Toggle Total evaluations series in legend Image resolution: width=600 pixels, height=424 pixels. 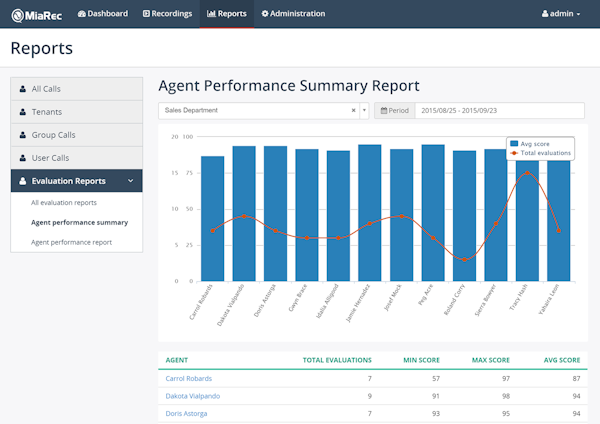coord(541,153)
